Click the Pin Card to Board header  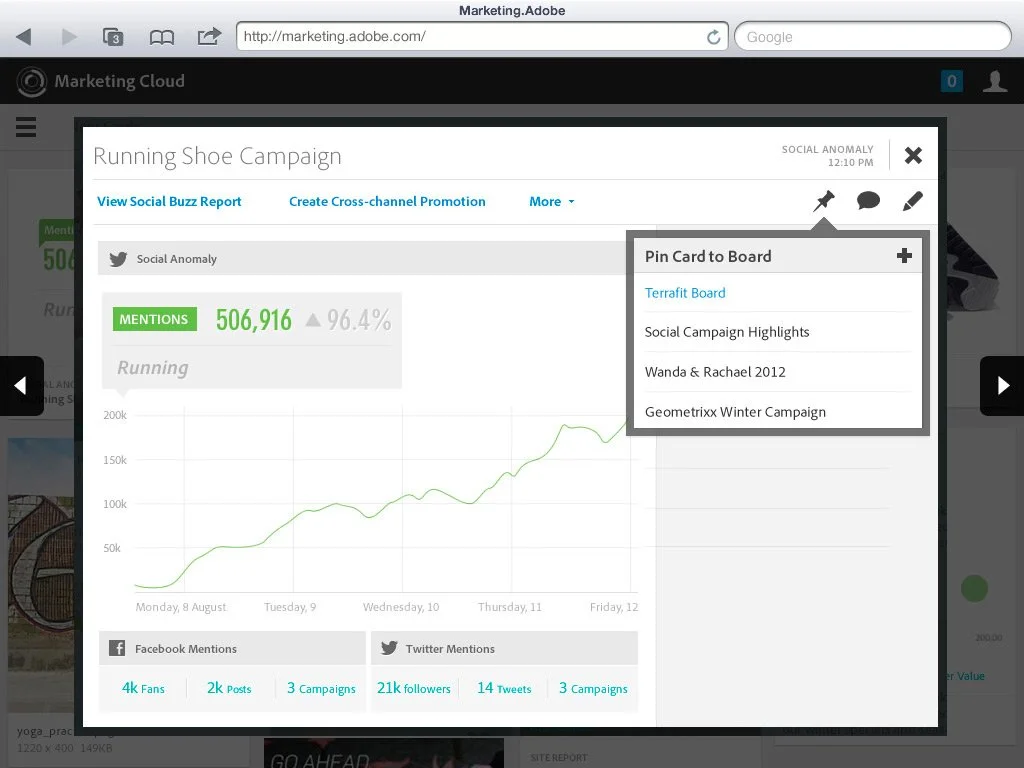click(708, 257)
